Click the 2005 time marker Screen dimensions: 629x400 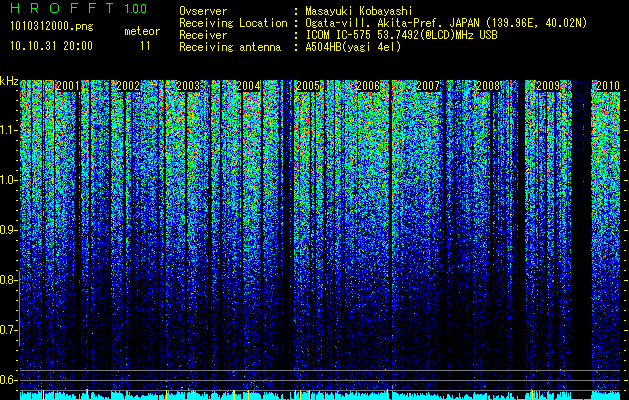308,86
